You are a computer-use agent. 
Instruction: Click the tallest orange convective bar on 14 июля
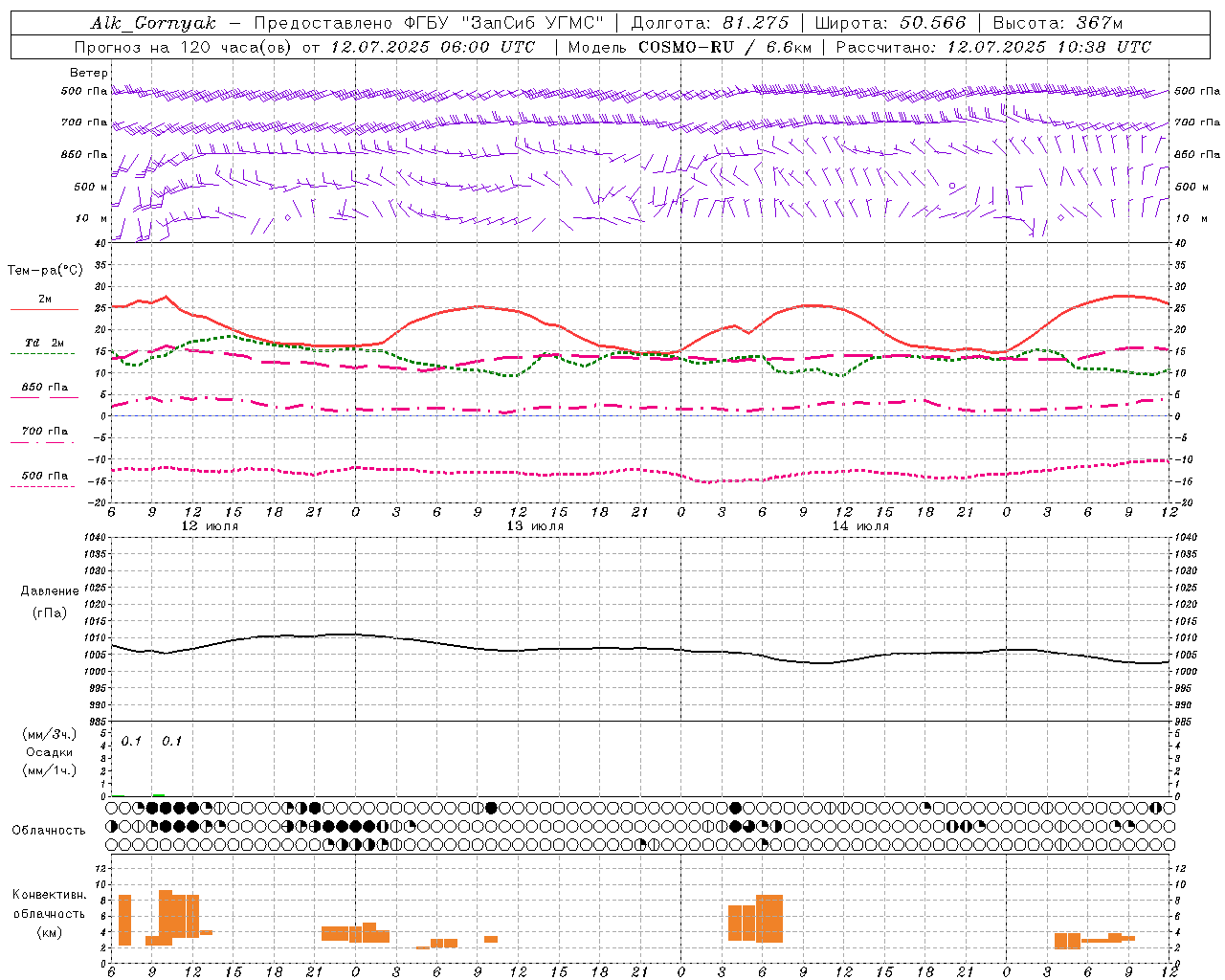point(769,919)
